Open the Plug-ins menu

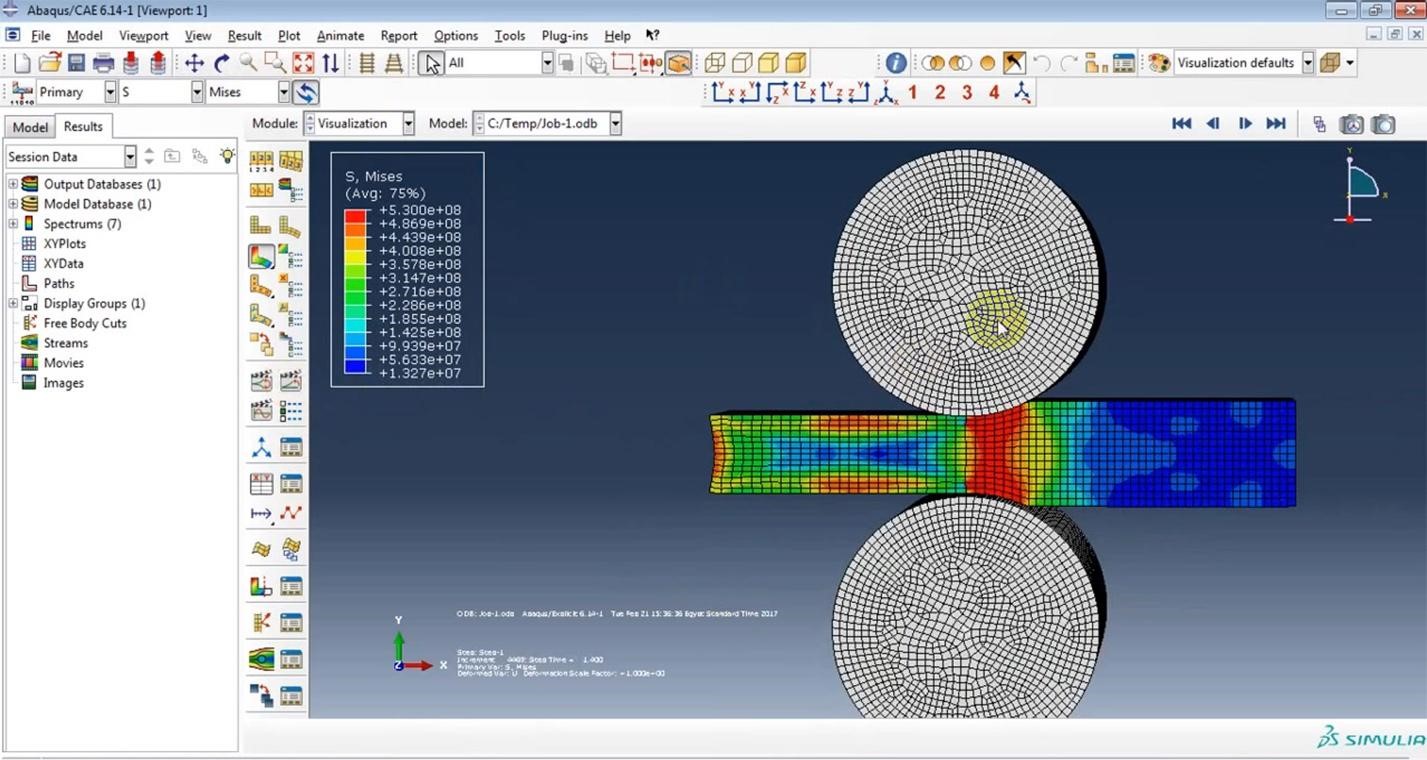click(565, 35)
